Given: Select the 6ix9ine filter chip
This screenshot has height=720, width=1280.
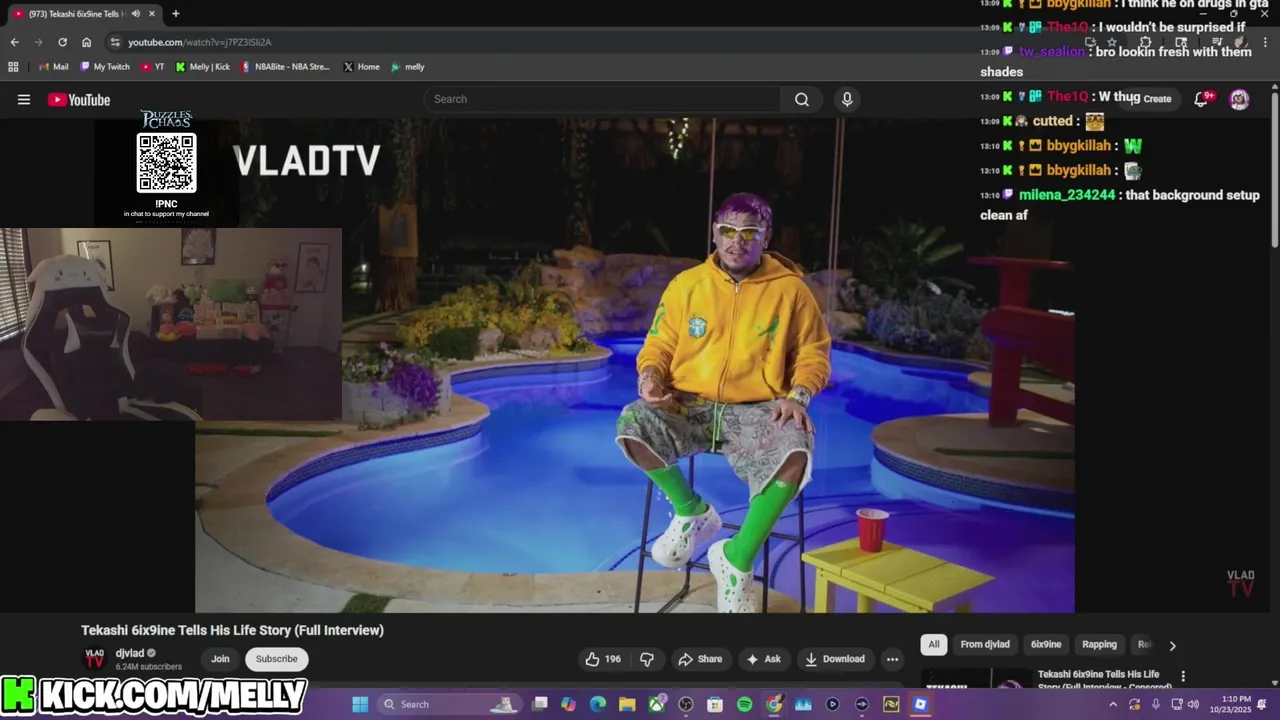Looking at the screenshot, I should point(1046,645).
